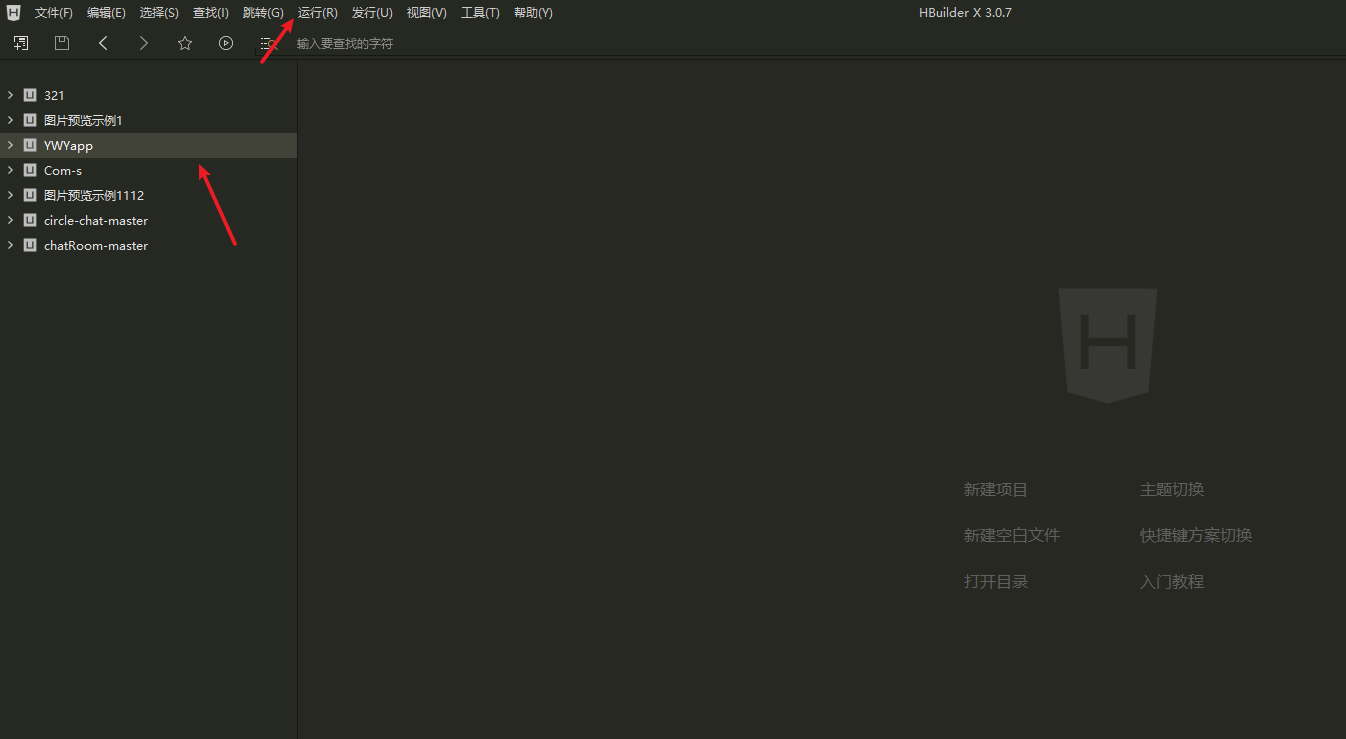Screen dimensions: 1346x739
Task: Expand the chatRoom-master project
Action: click(10, 245)
